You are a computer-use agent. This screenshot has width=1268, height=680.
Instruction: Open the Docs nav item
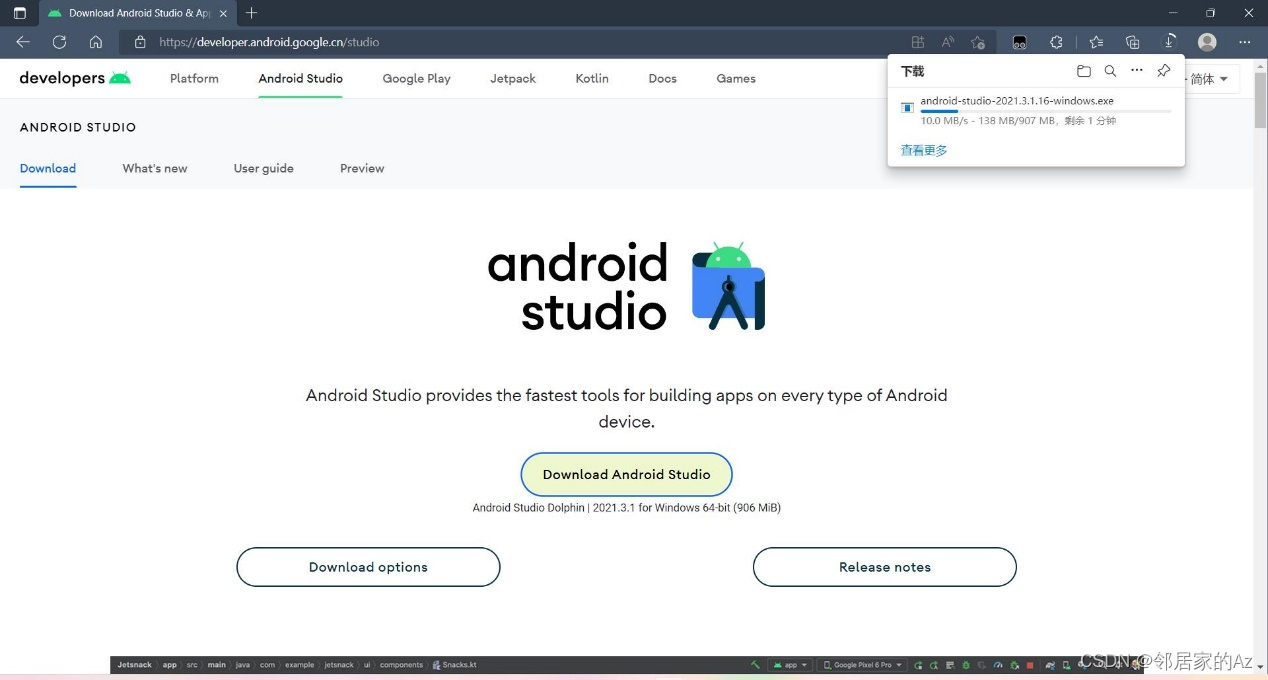click(662, 78)
